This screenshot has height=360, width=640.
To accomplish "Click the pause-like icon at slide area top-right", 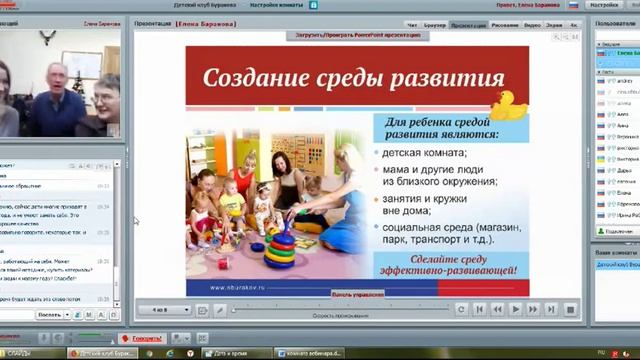I will click(x=575, y=37).
